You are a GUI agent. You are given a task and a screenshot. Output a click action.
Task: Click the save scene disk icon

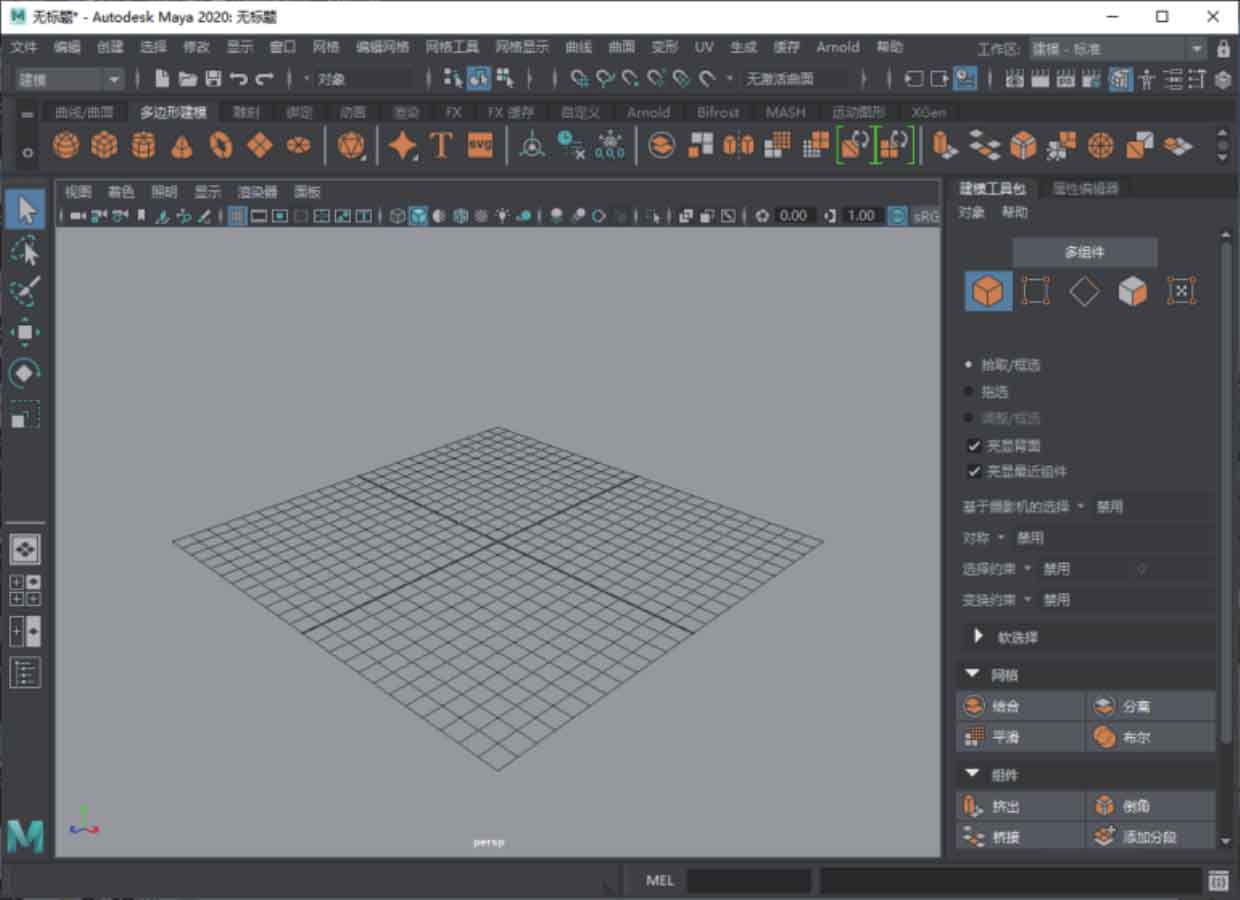[x=213, y=78]
